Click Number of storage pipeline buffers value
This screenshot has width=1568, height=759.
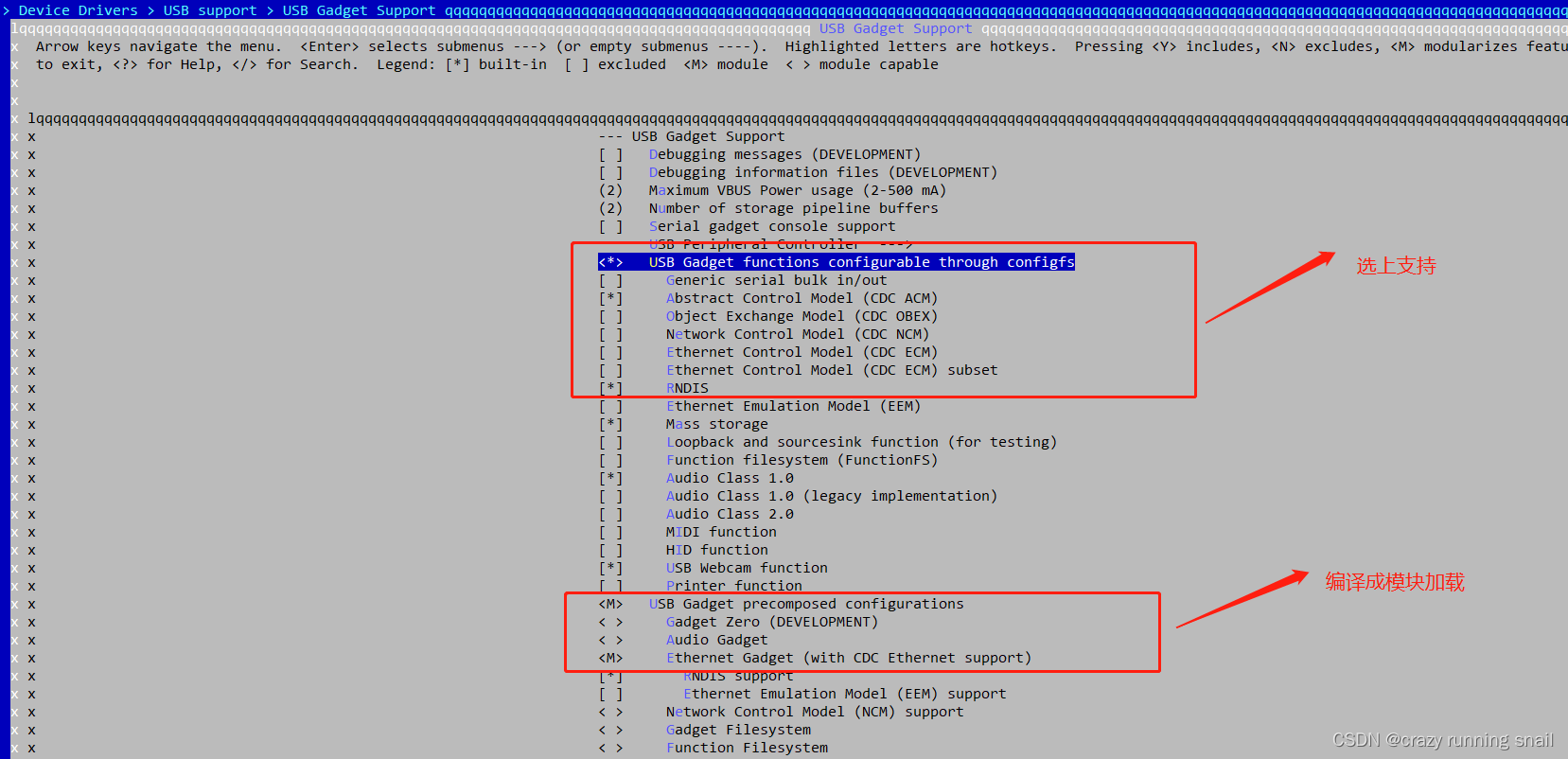coord(611,208)
